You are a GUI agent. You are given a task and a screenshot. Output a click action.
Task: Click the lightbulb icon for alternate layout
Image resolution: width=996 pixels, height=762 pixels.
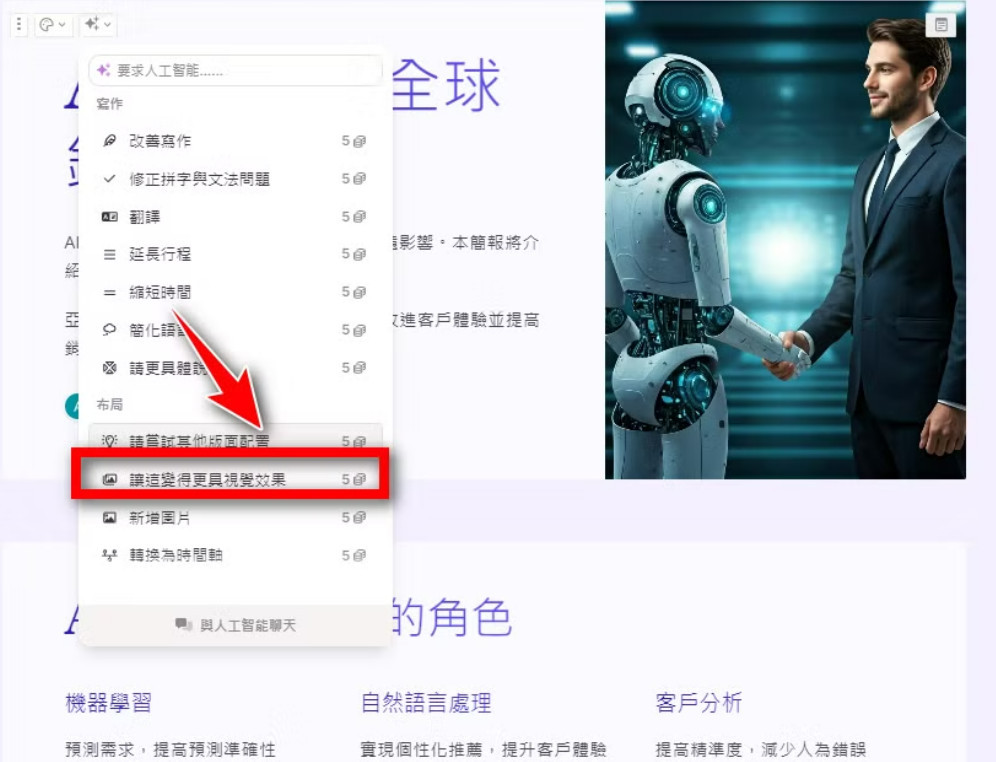point(109,440)
